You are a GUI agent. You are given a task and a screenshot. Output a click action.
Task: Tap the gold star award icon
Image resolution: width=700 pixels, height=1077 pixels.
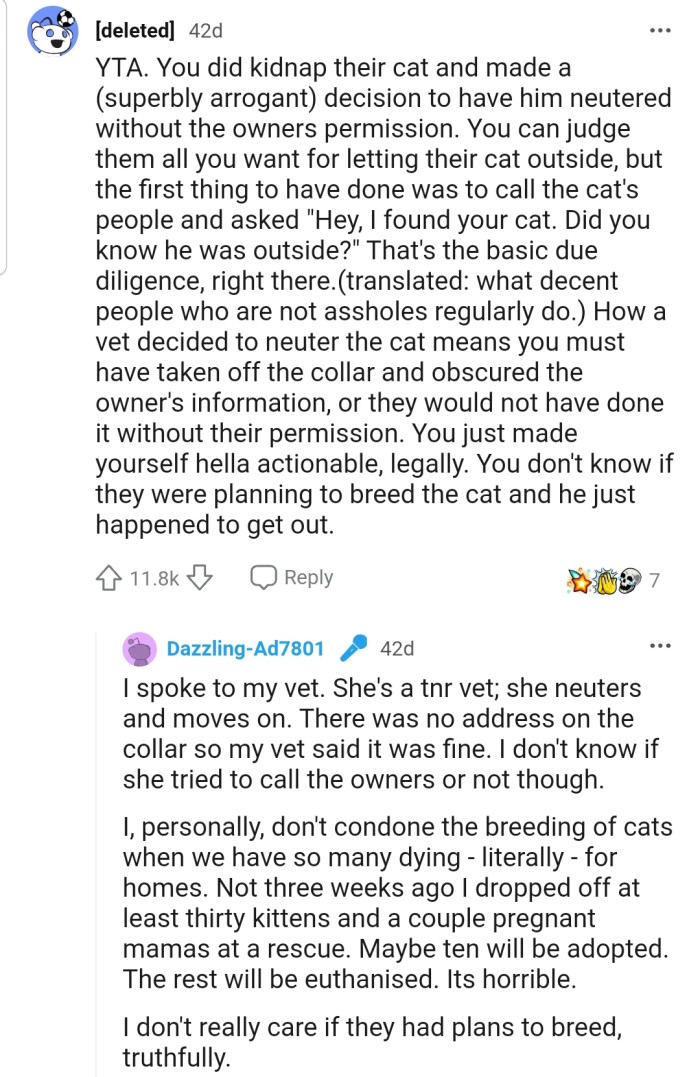pos(580,579)
